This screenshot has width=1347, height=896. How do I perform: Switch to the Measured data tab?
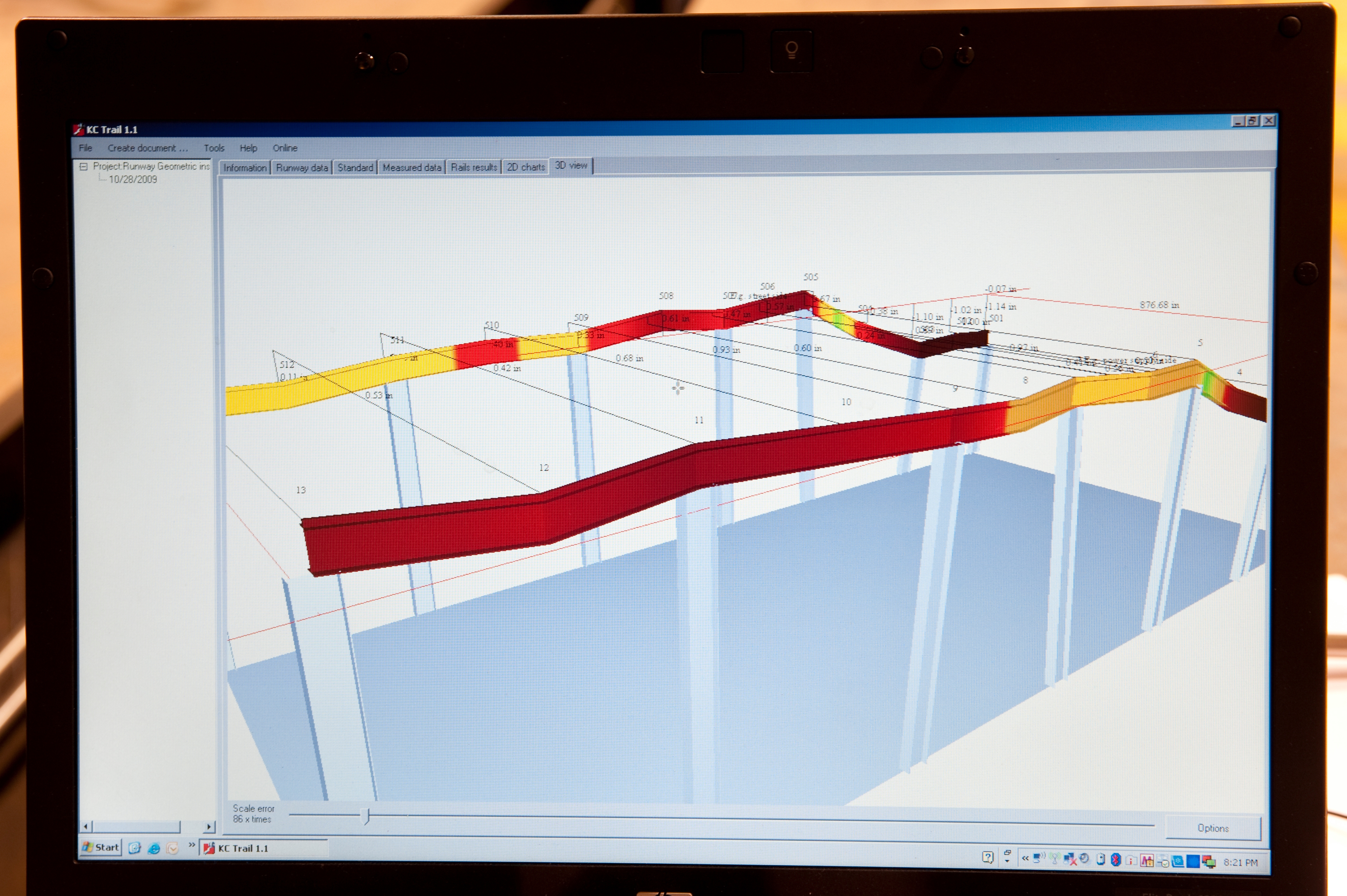point(411,167)
